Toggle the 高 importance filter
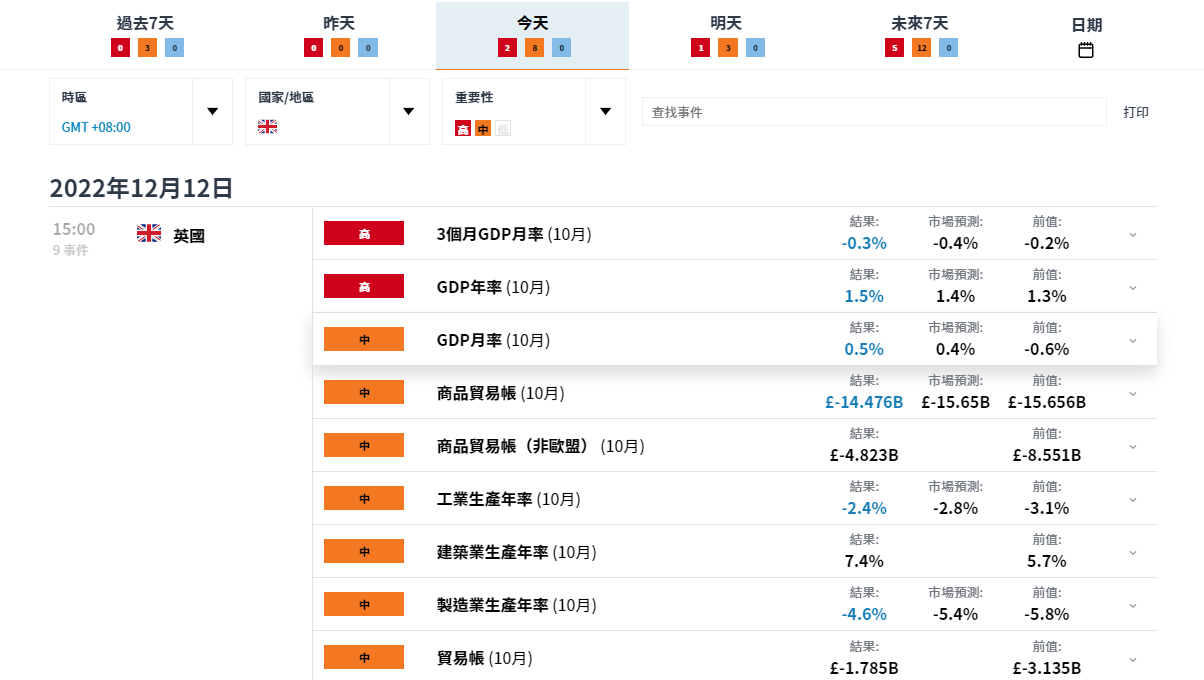 (463, 128)
